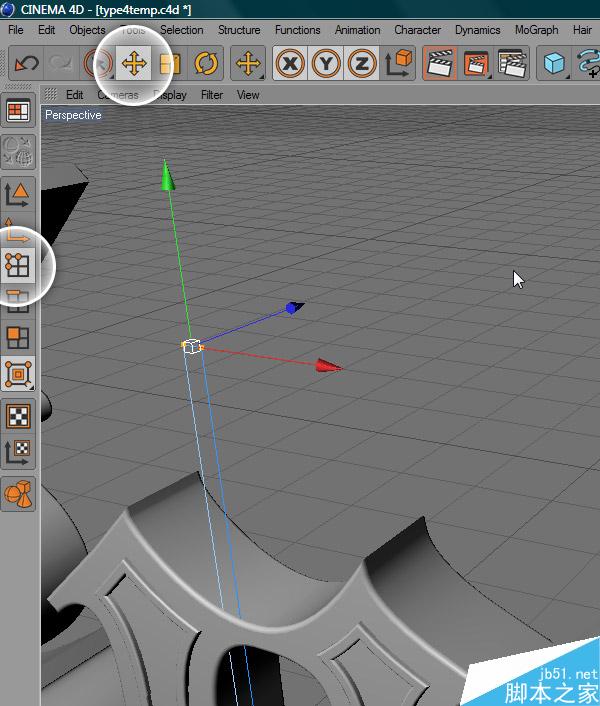This screenshot has width=600, height=706.
Task: Open the File menu
Action: coord(16,30)
